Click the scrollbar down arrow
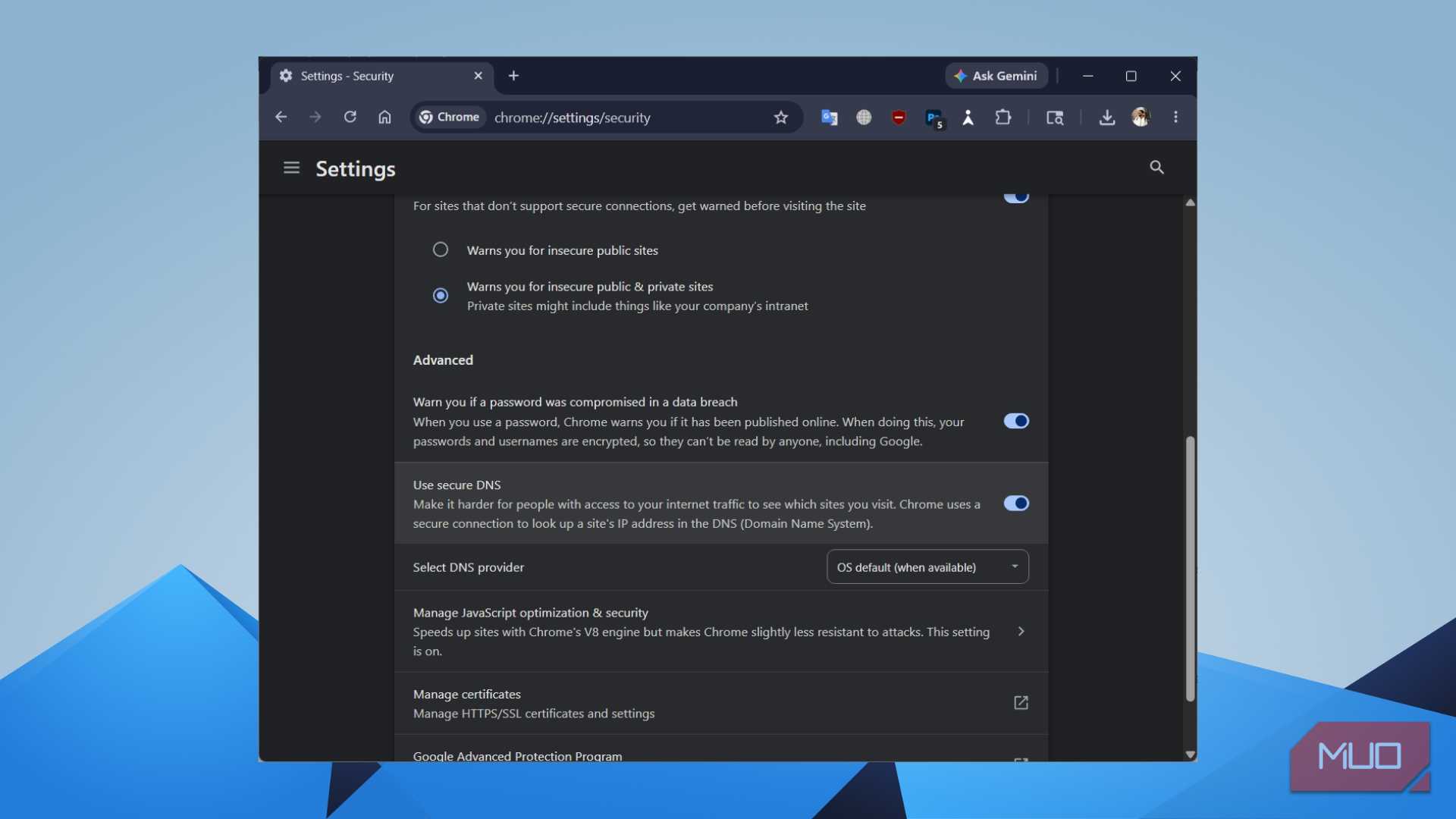Viewport: 1456px width, 819px height. (x=1190, y=755)
